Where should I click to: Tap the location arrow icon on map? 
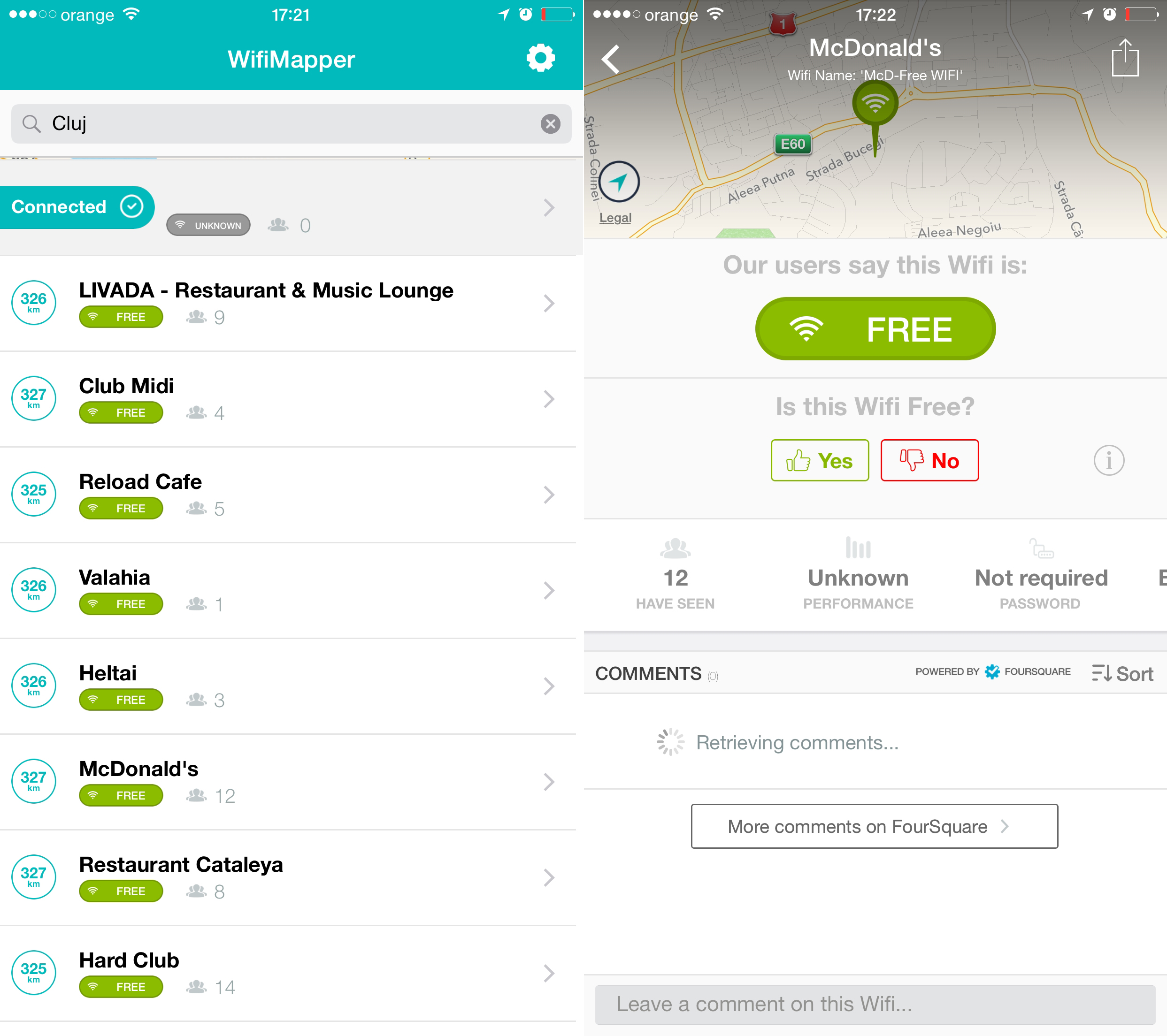[623, 183]
